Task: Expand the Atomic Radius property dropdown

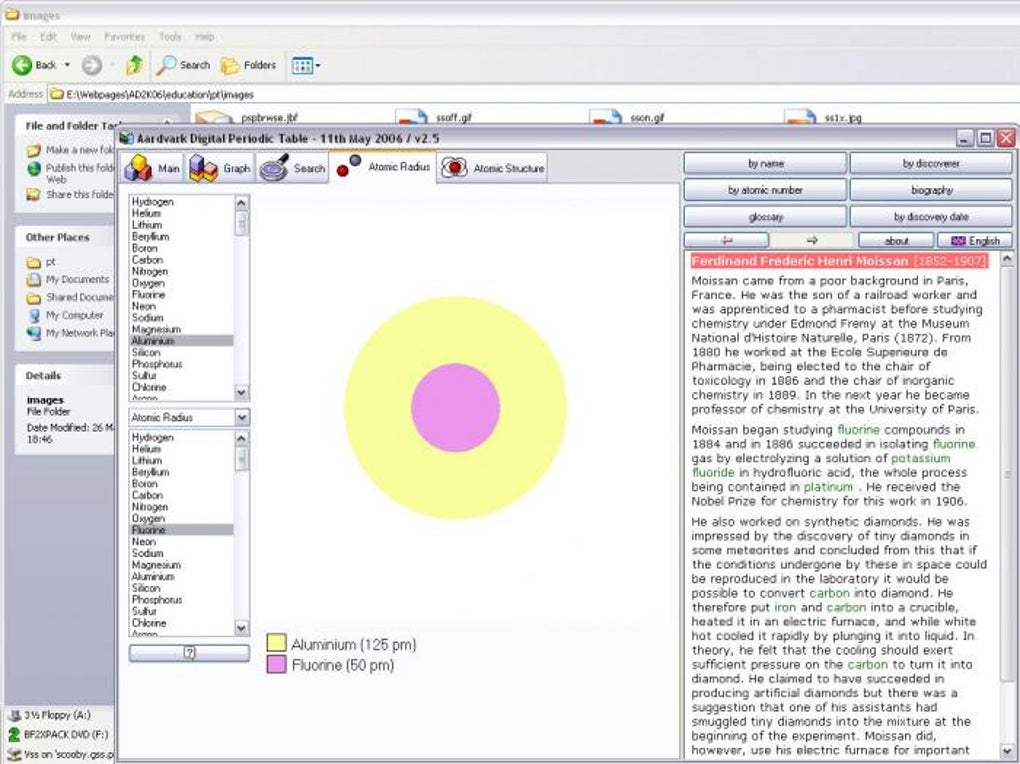Action: click(242, 417)
